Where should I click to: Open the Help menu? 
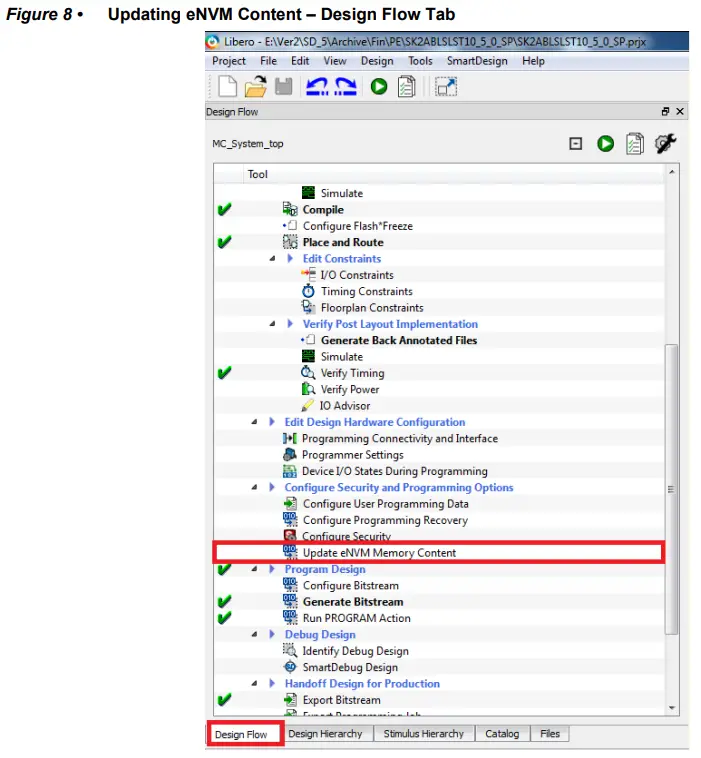tap(533, 61)
